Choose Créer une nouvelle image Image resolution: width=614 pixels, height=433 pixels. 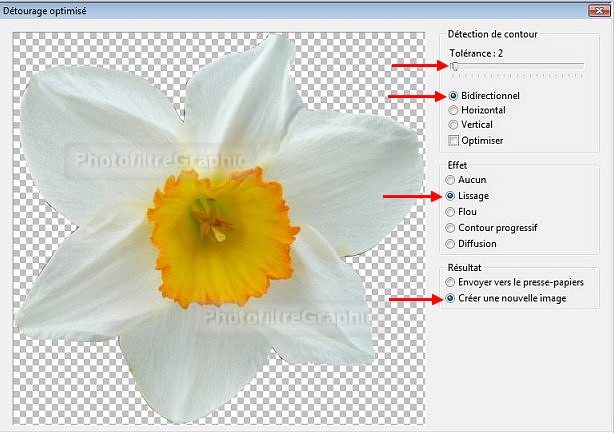tap(452, 298)
